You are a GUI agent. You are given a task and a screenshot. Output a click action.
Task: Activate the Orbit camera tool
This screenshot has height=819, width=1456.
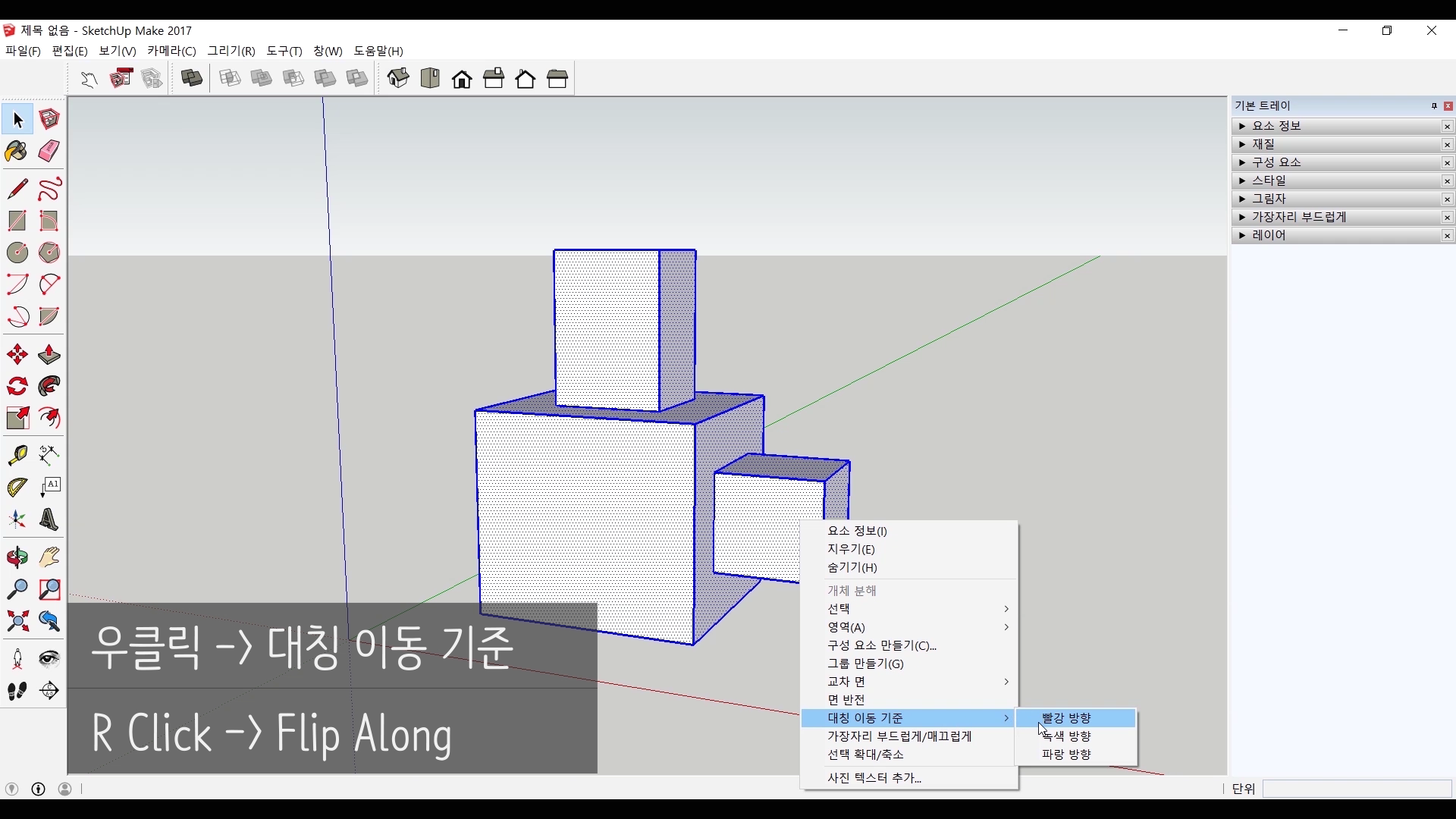[x=17, y=557]
